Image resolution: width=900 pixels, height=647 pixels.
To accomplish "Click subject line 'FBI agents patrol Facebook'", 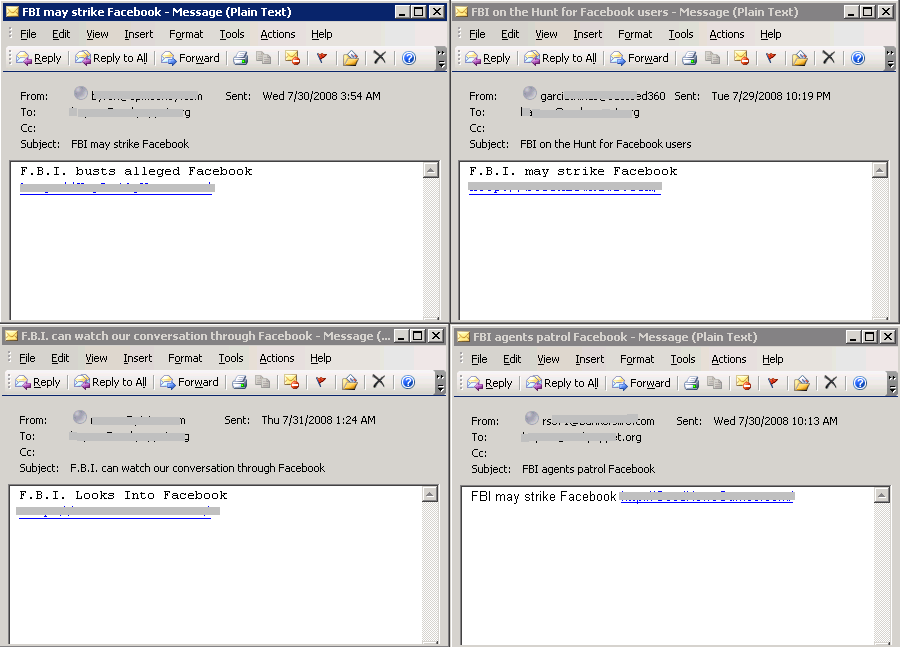I will [x=588, y=469].
